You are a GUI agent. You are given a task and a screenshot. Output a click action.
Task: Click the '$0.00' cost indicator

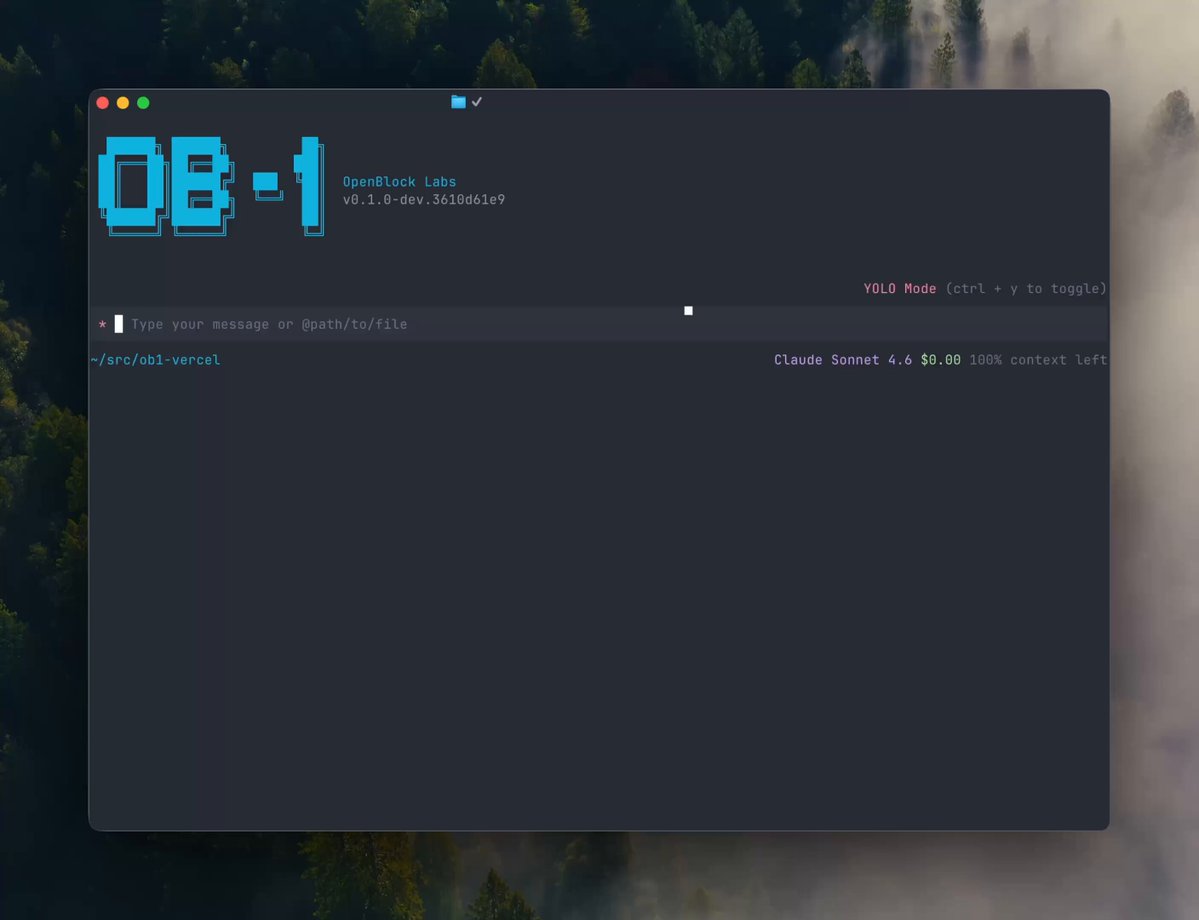(941, 359)
